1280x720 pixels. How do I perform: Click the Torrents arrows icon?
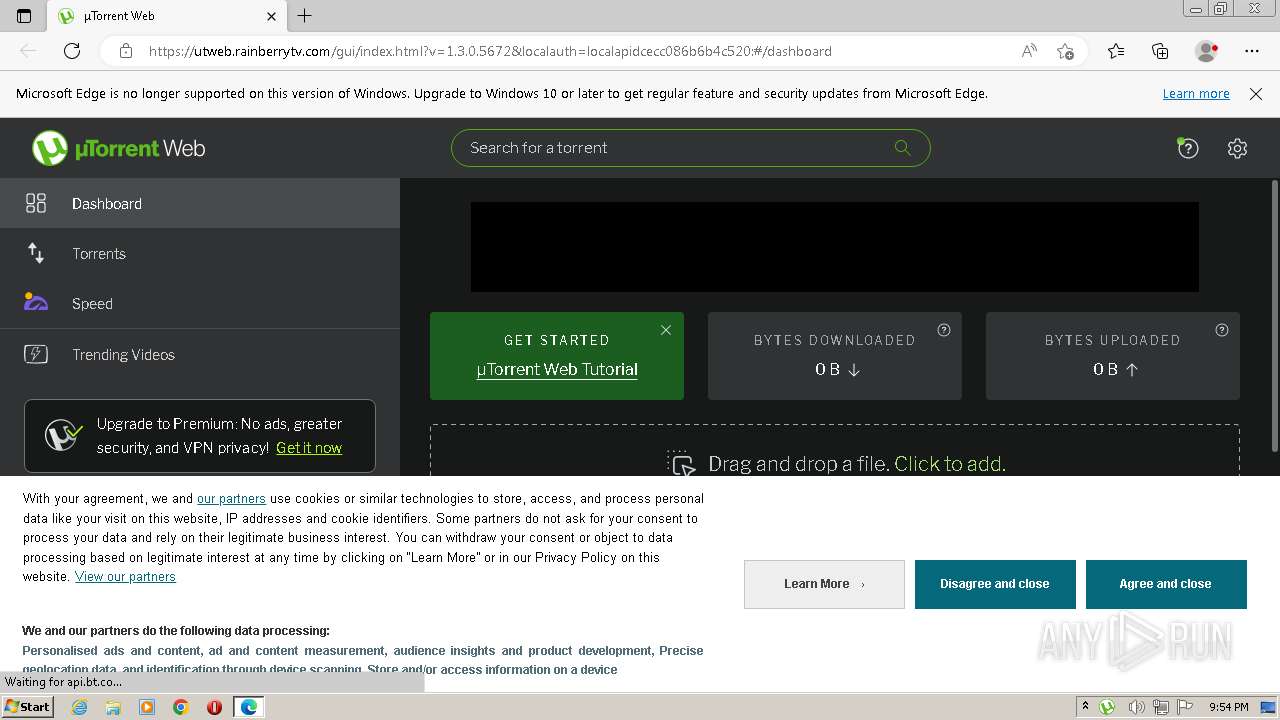click(36, 253)
